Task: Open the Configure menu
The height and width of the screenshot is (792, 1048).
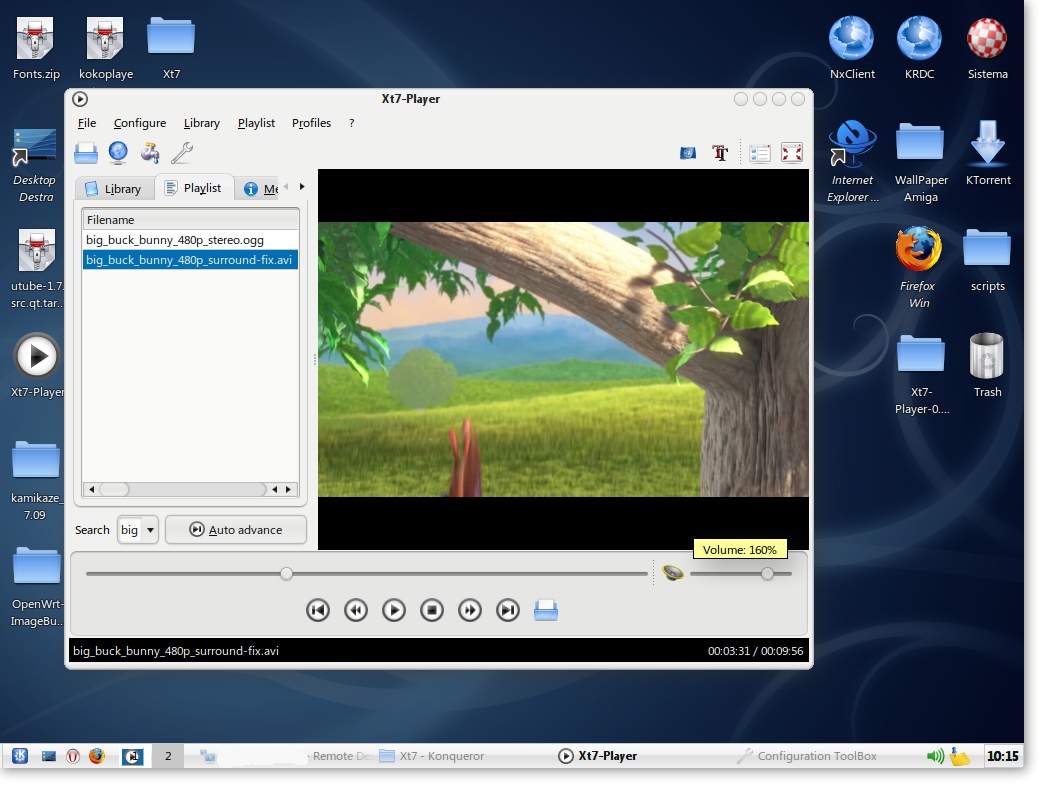Action: coord(140,123)
